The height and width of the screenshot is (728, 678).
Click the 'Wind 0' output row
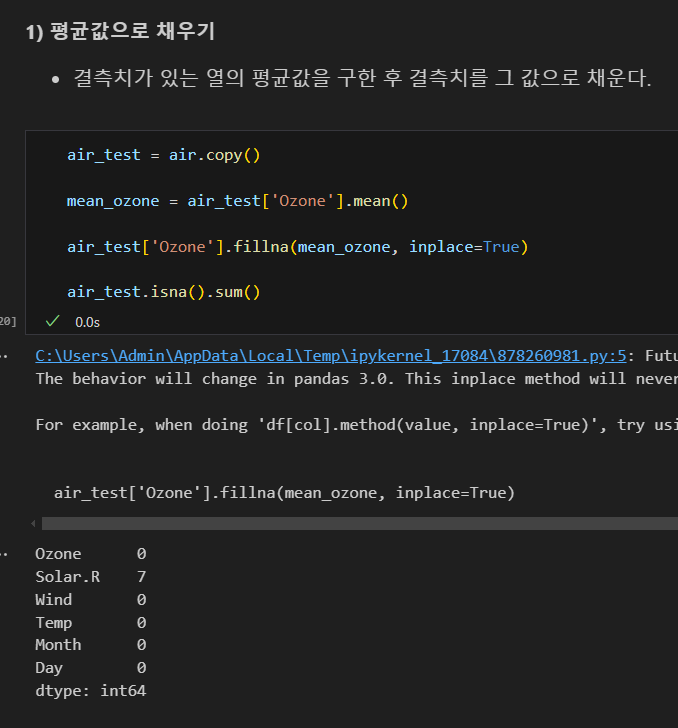pyautogui.click(x=91, y=599)
